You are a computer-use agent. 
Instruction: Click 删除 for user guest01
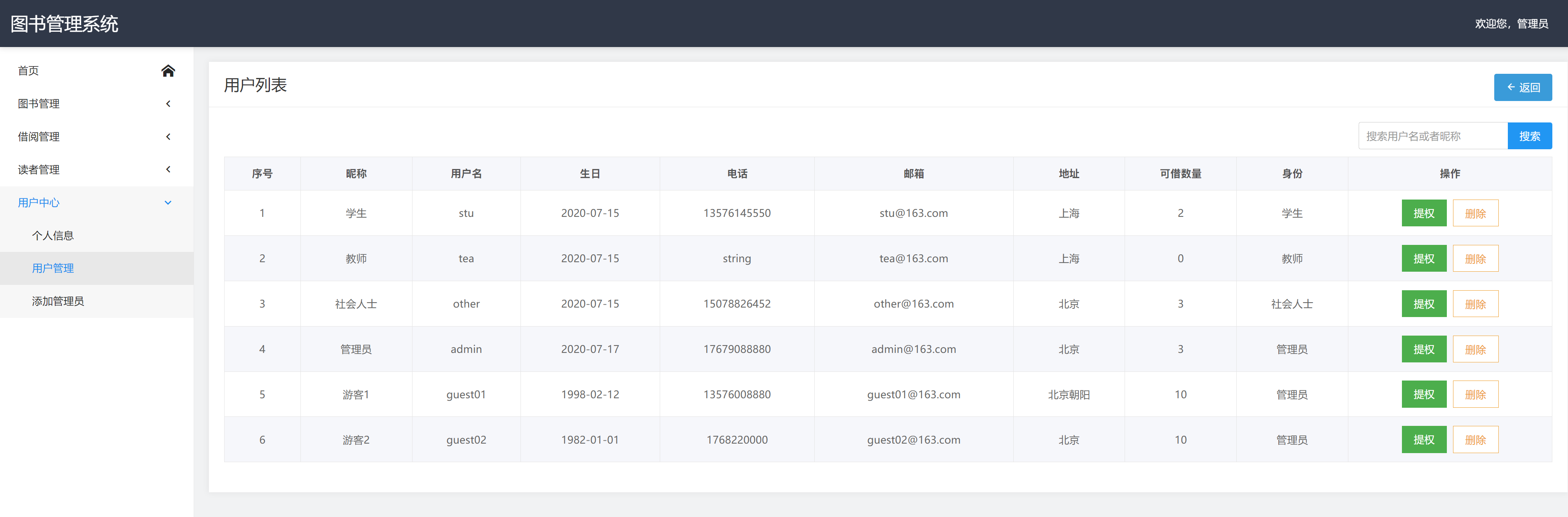click(x=1475, y=395)
